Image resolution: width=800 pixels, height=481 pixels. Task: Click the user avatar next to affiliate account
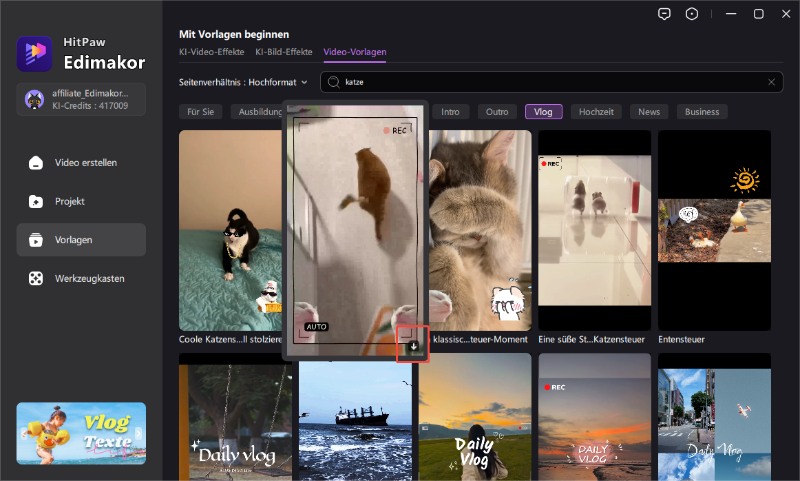click(x=34, y=99)
